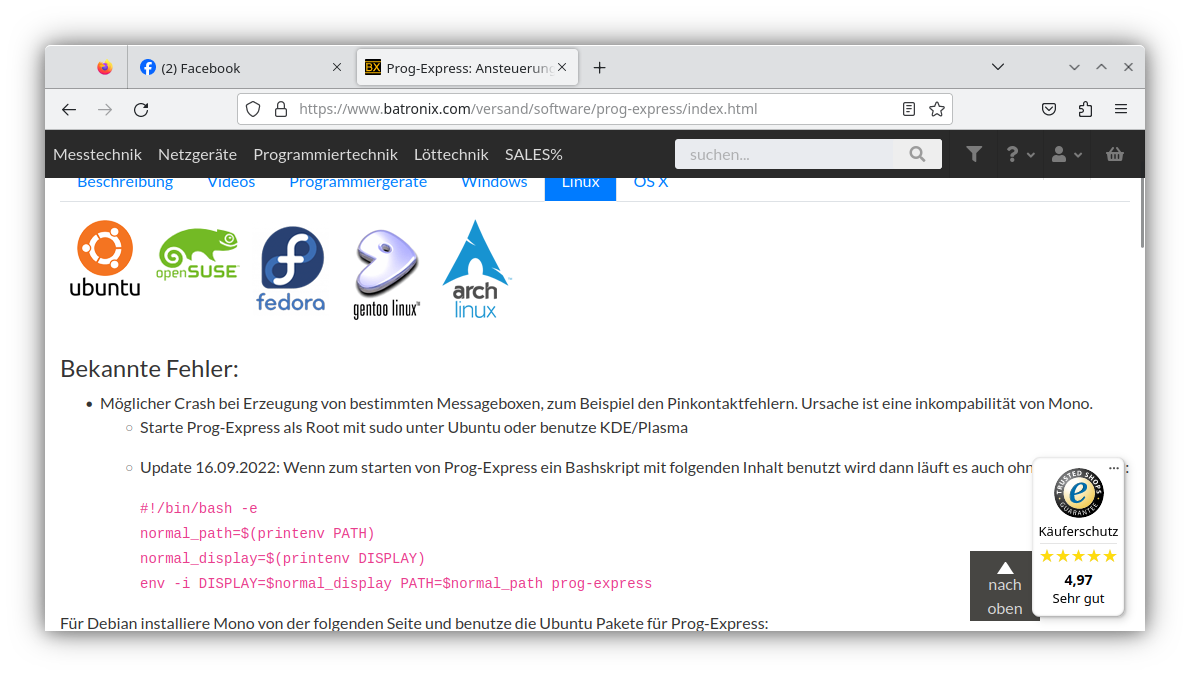Open the shopping basket icon
Viewport: 1190px width, 676px height.
click(1117, 154)
